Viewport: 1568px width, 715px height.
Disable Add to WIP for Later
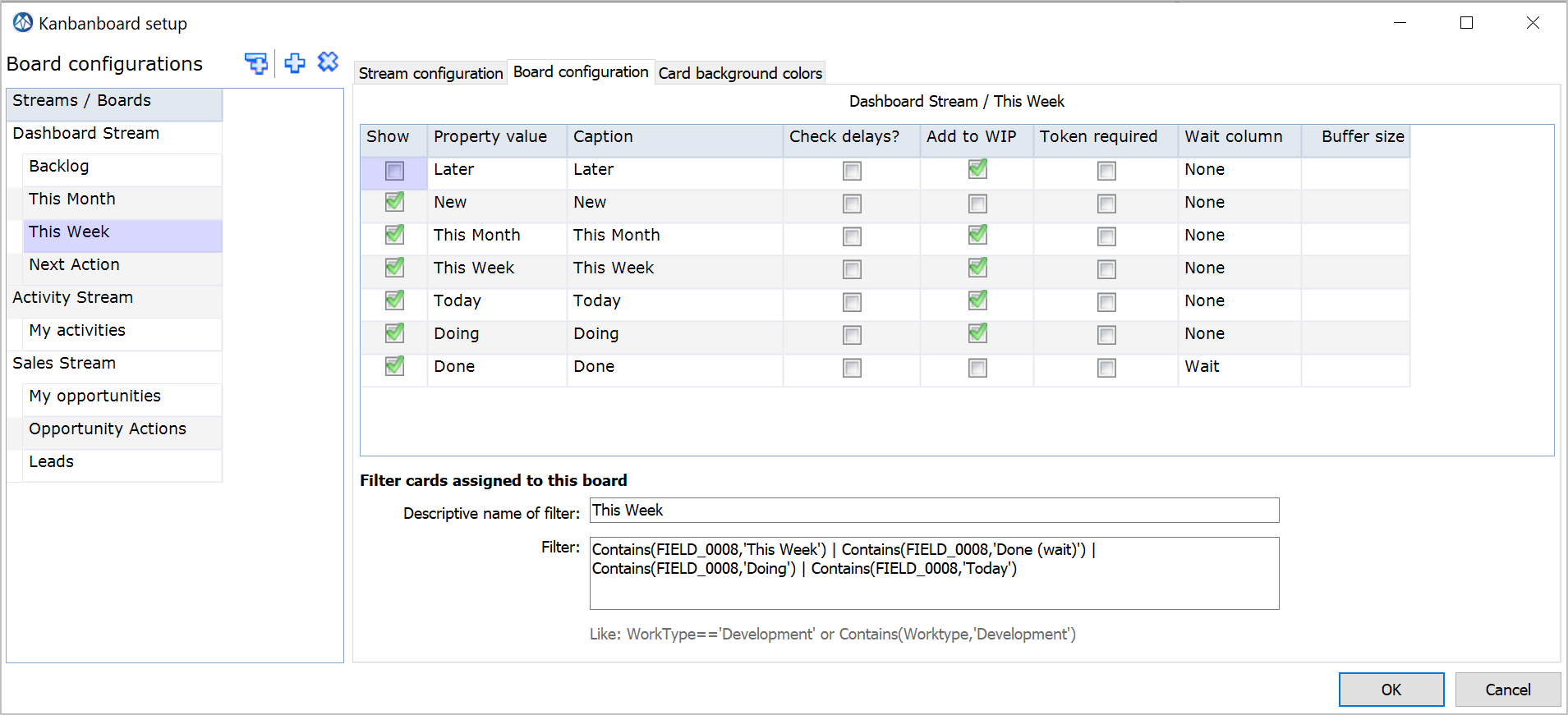click(977, 169)
